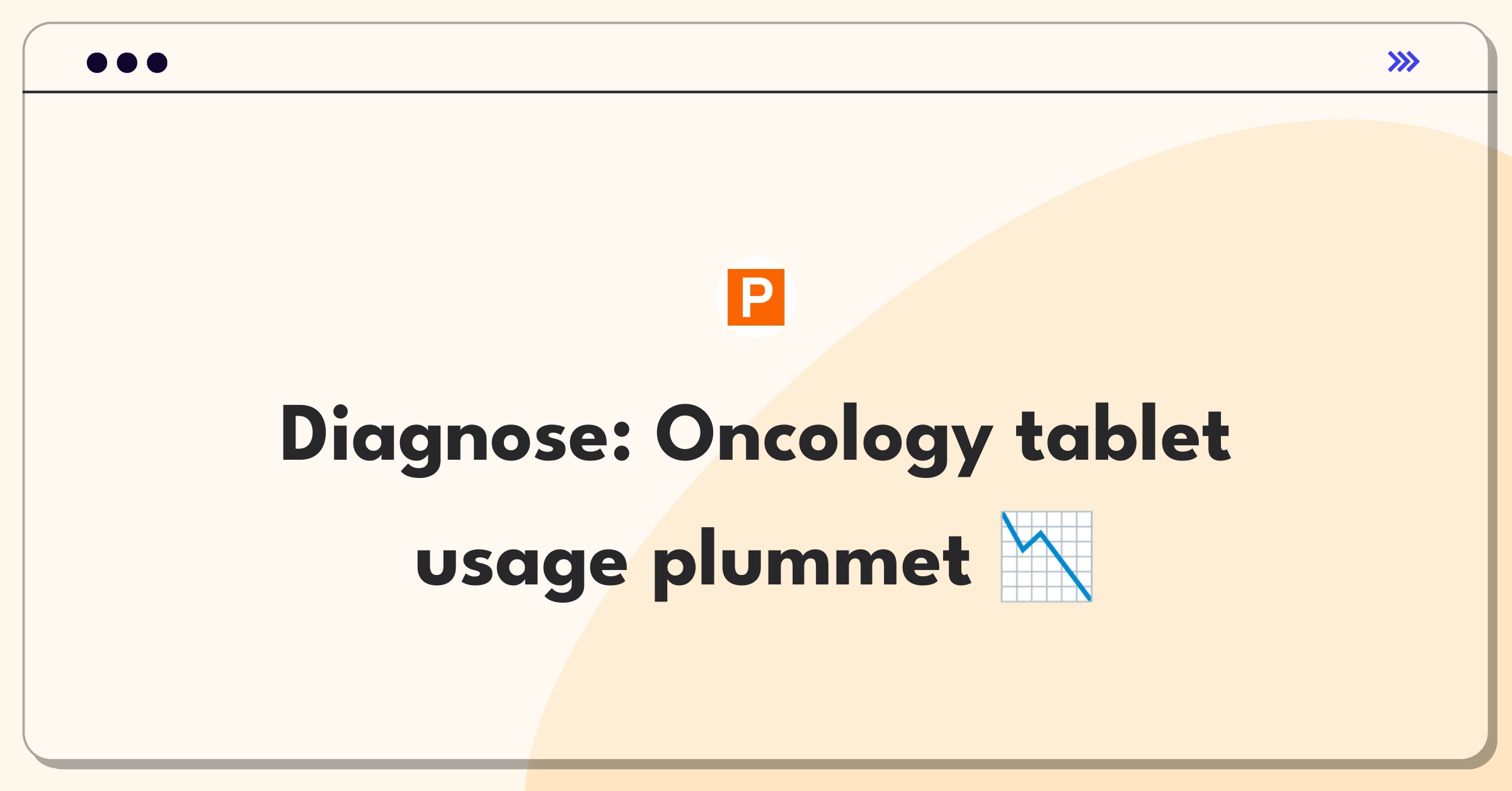Click the orange P logo
The width and height of the screenshot is (1512, 791).
click(755, 297)
